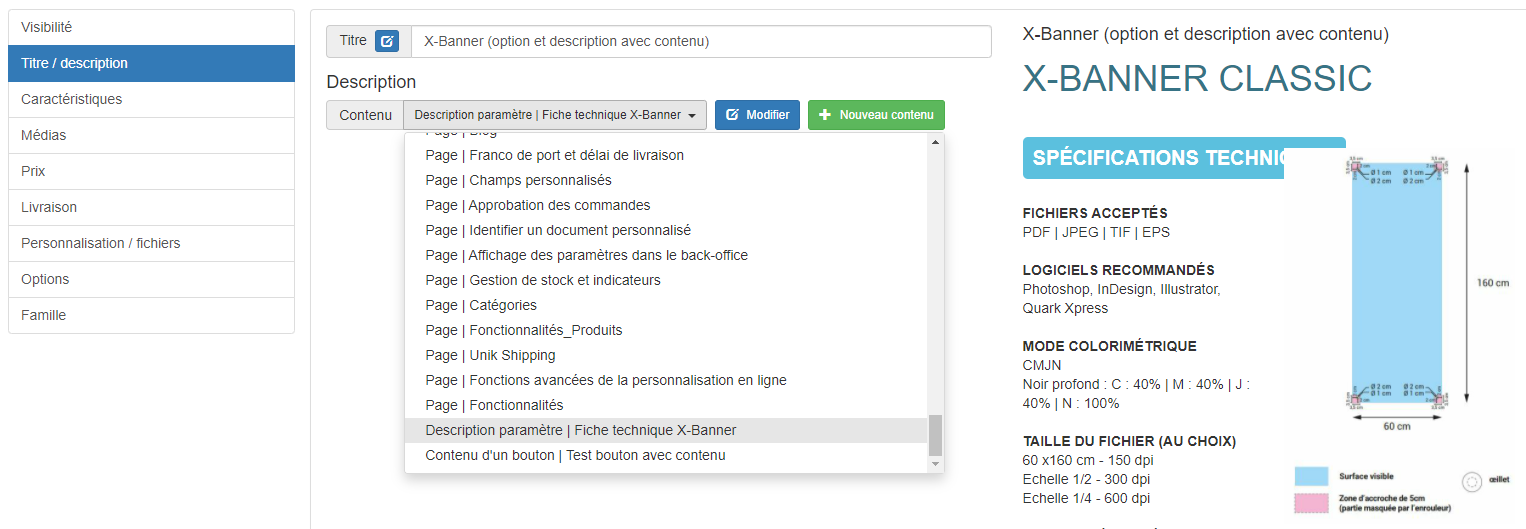Open the Personnalisation / fichiers section
The height and width of the screenshot is (529, 1526).
[151, 243]
